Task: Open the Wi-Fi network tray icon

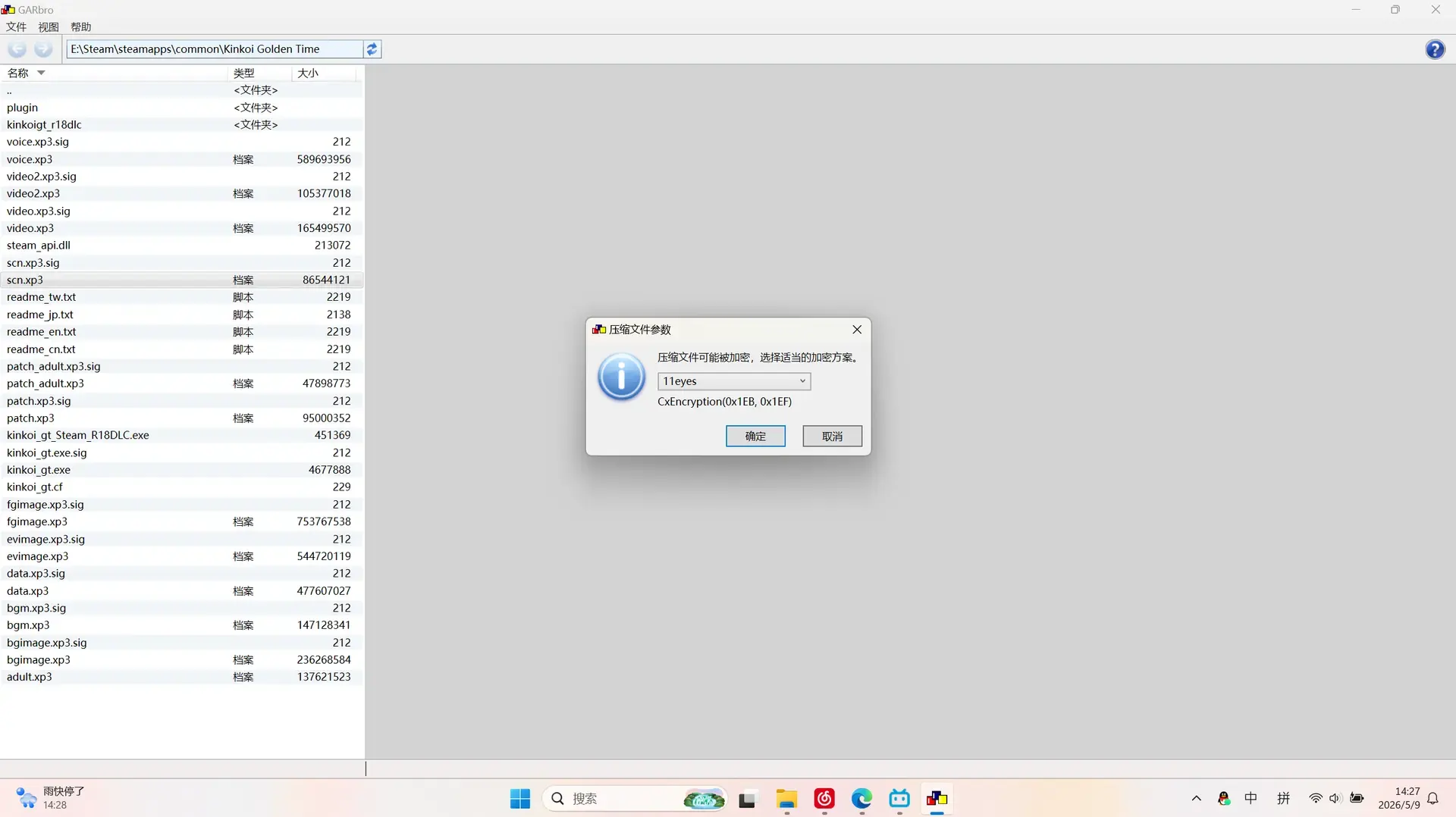Action: click(x=1316, y=799)
